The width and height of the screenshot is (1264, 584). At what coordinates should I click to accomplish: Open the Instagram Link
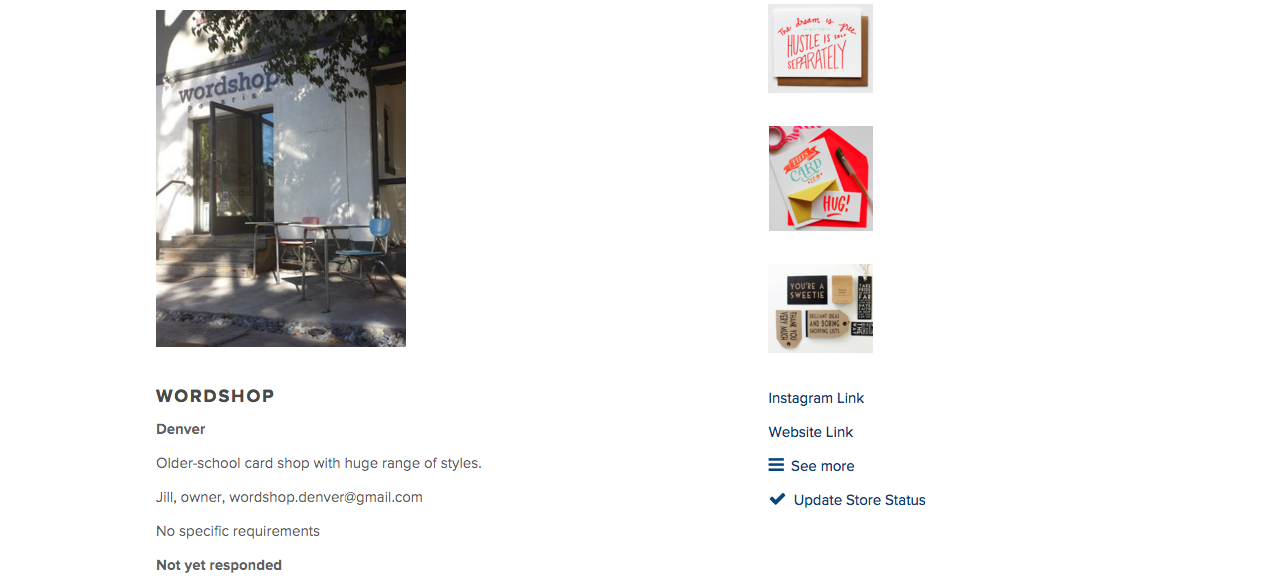pos(816,398)
